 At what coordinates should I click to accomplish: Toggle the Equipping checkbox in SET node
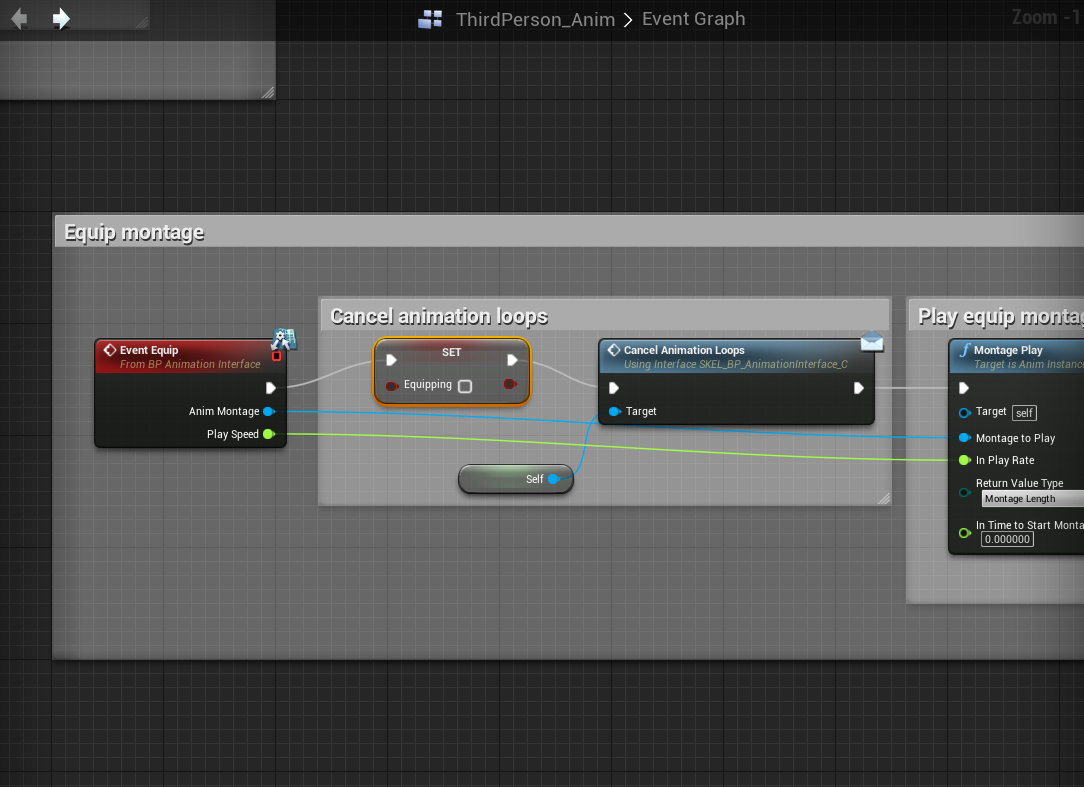465,385
